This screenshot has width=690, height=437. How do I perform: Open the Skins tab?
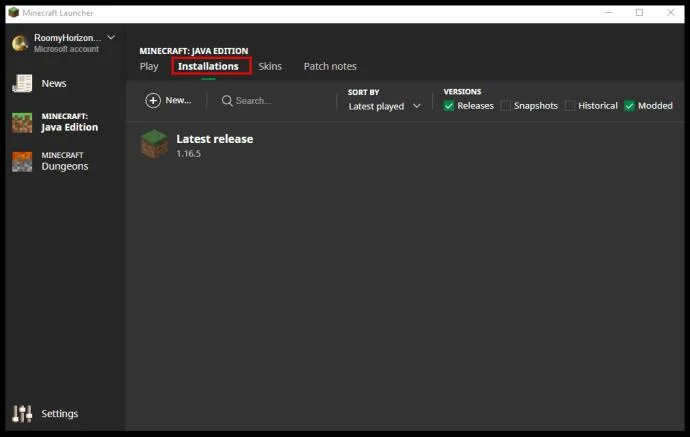270,66
